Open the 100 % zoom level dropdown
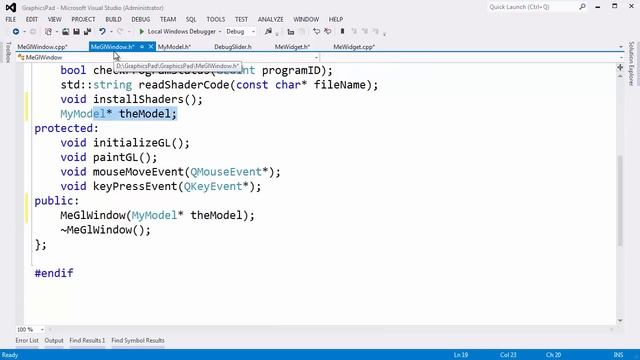 pyautogui.click(x=42, y=329)
